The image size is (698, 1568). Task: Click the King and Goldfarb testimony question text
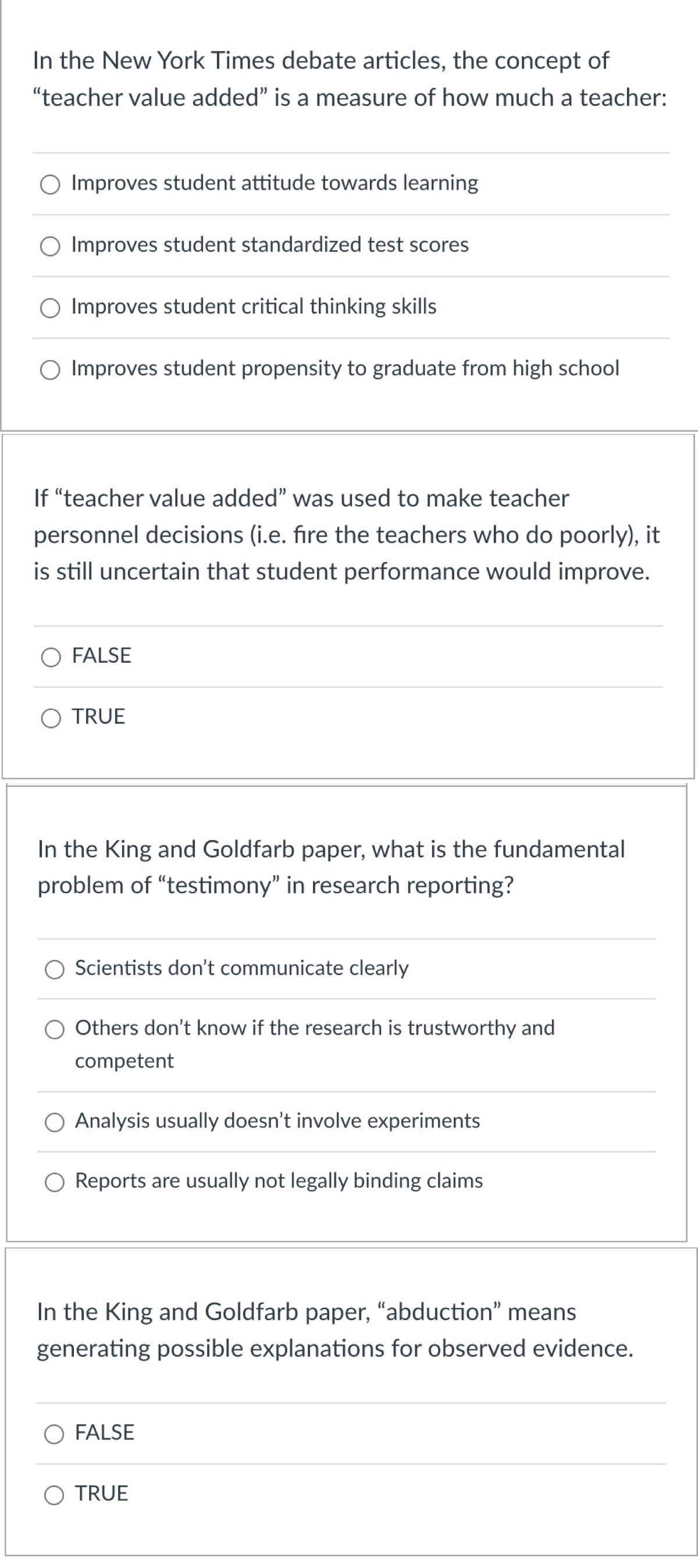(x=331, y=867)
